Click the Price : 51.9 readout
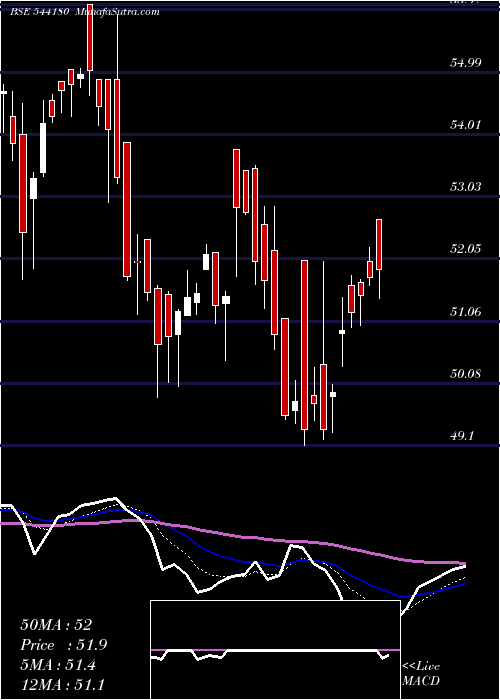500x700 pixels. pos(64,645)
